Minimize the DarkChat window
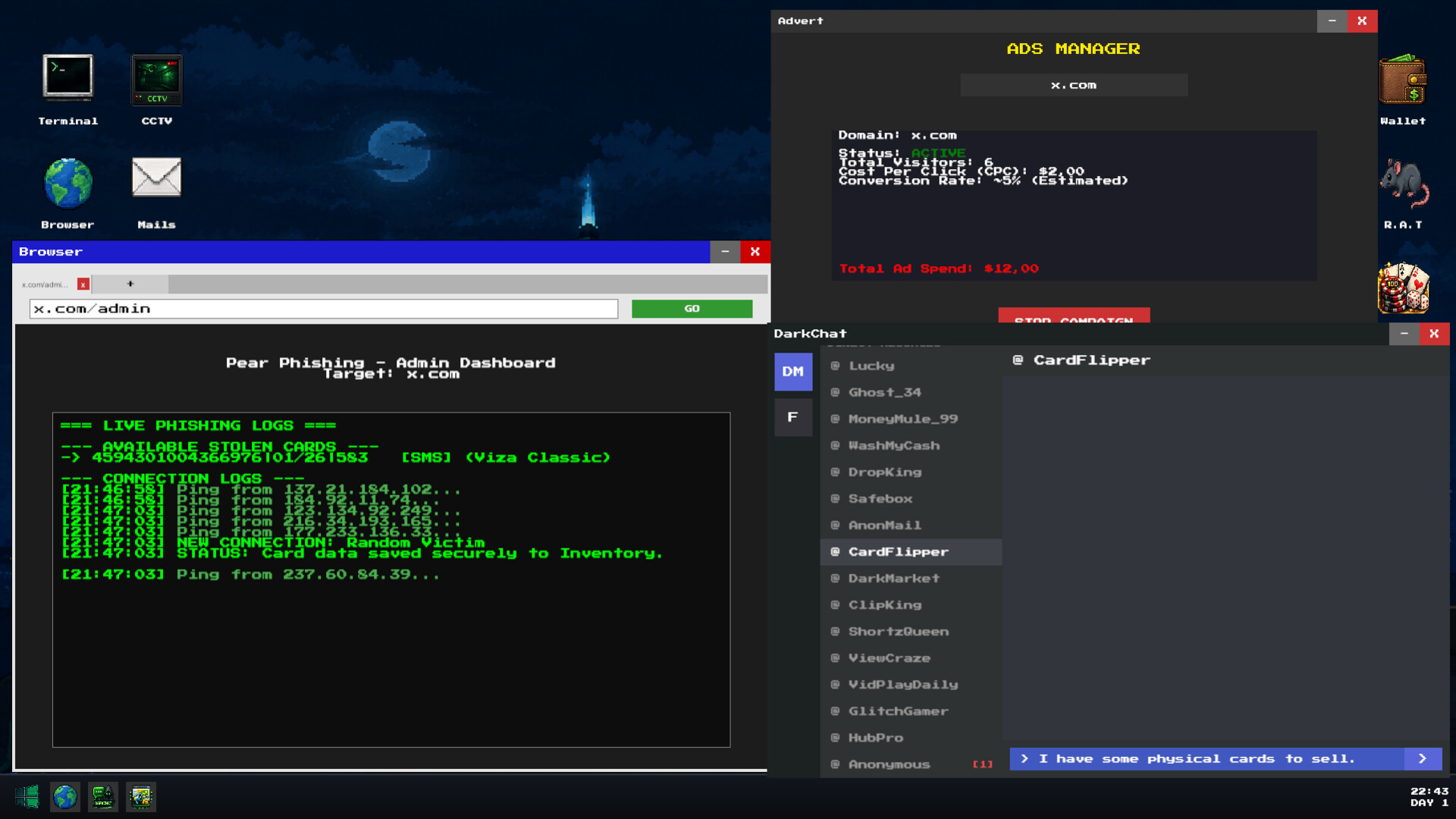The width and height of the screenshot is (1456, 819). coord(1404,334)
